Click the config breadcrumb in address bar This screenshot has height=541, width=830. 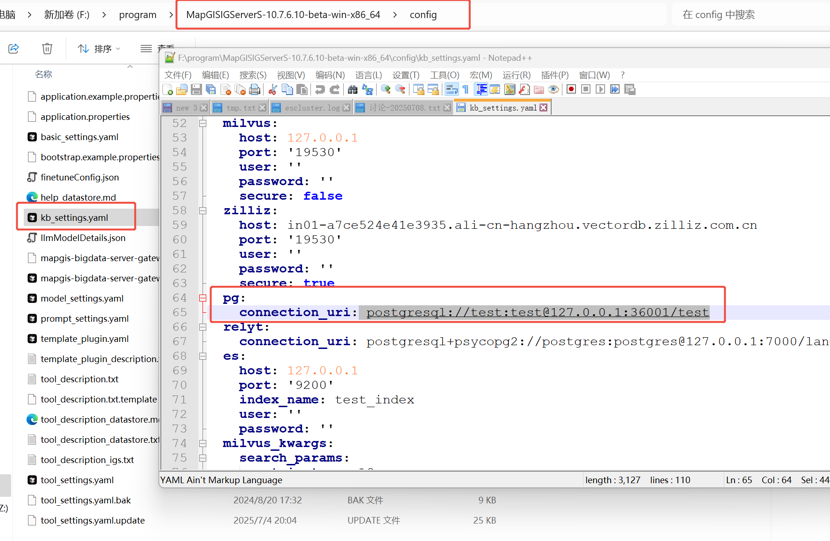click(423, 15)
